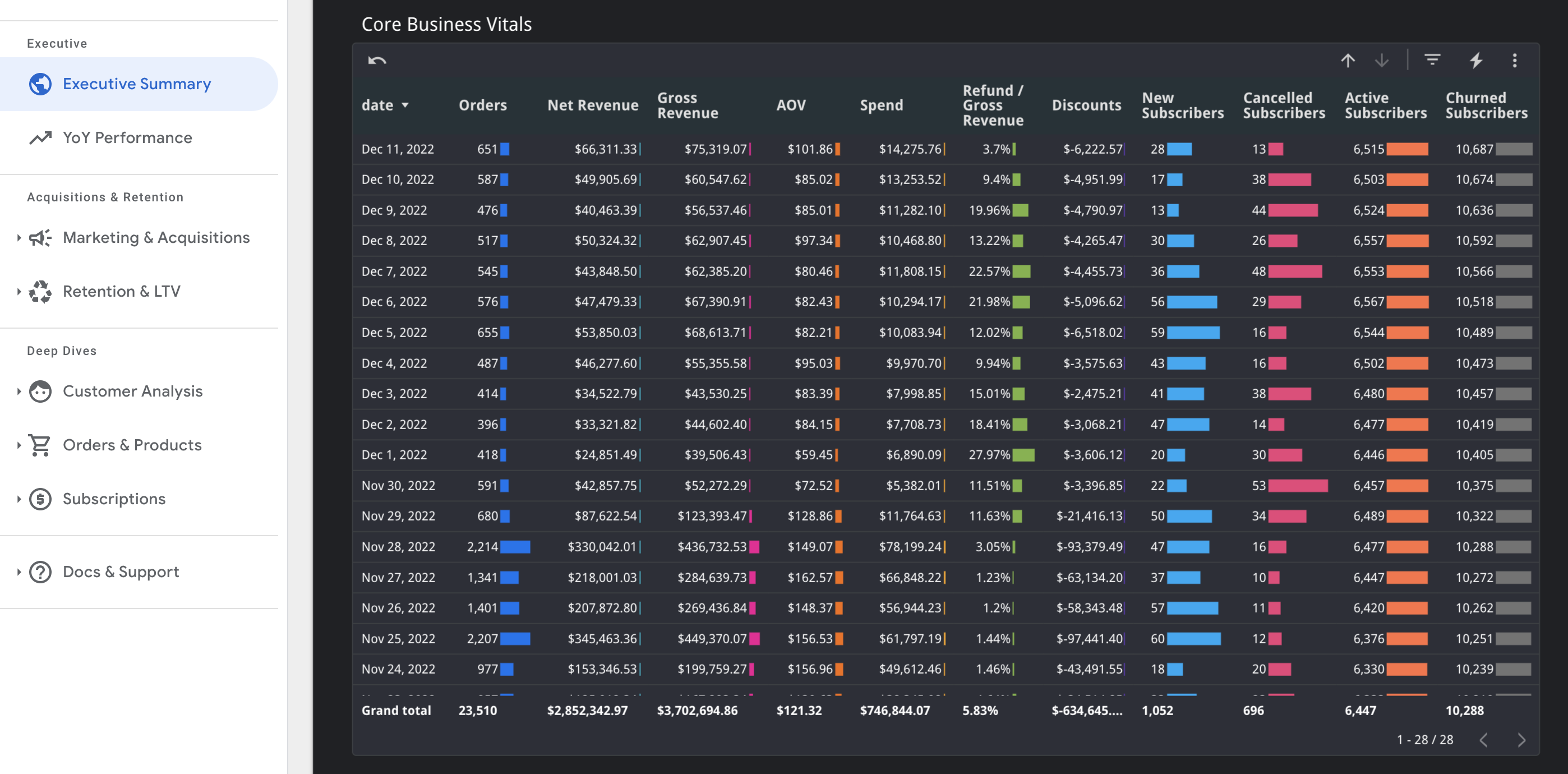Toggle date column sort arrow
This screenshot has width=1568, height=774.
405,105
